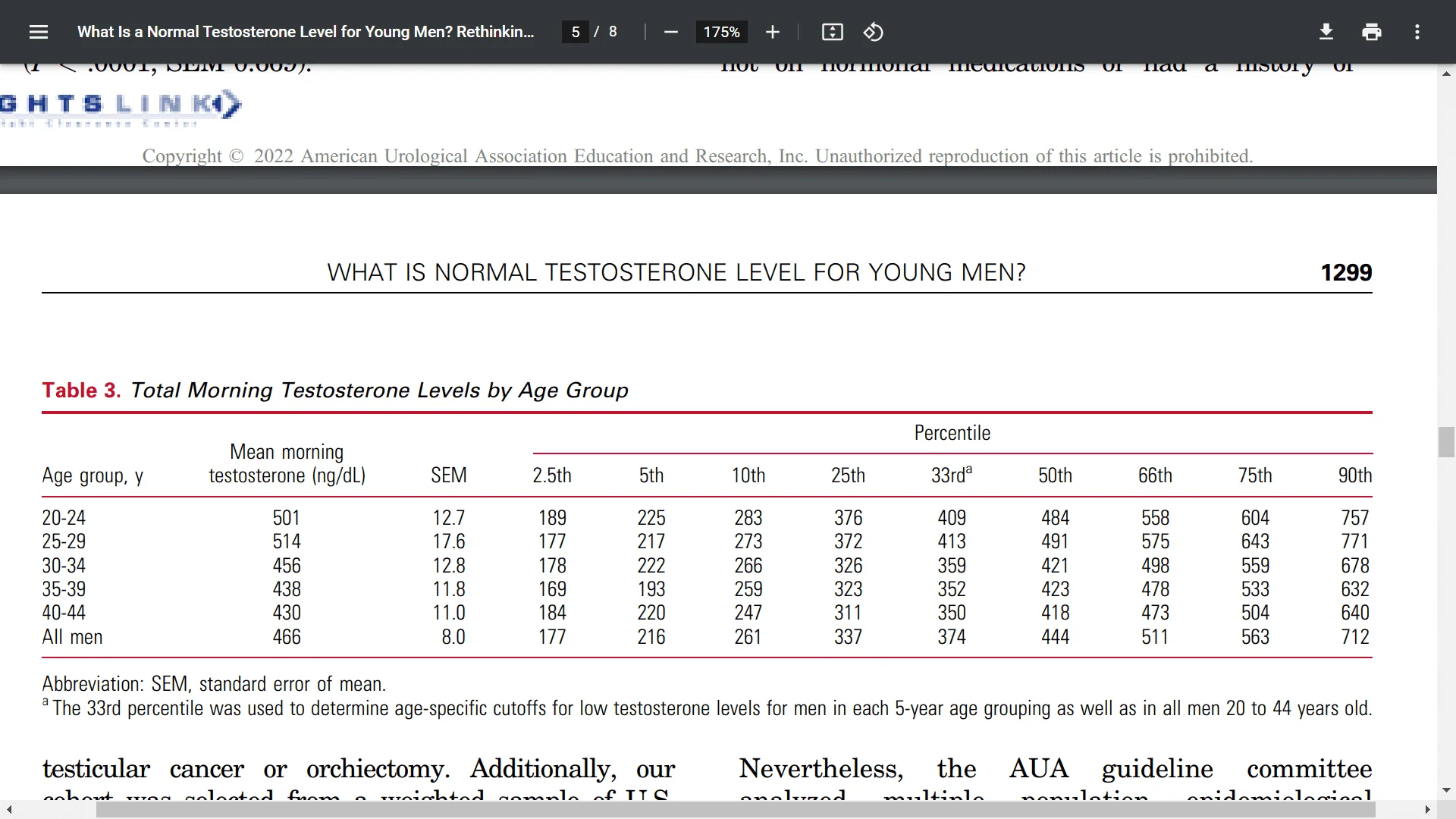Image resolution: width=1456 pixels, height=819 pixels.
Task: Click the 'SEM' column header
Action: tap(449, 475)
